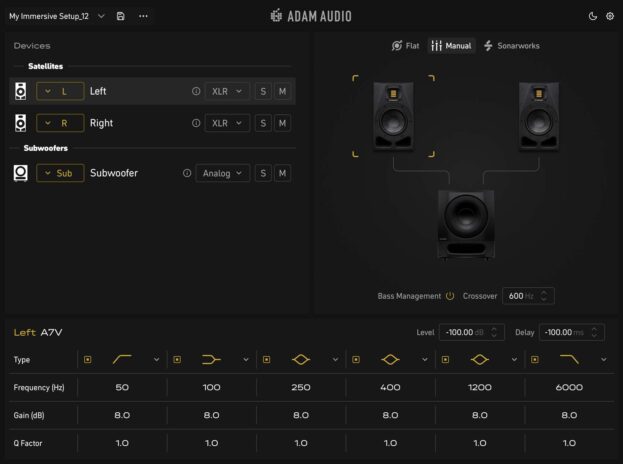Mute the Left speaker

tap(282, 91)
